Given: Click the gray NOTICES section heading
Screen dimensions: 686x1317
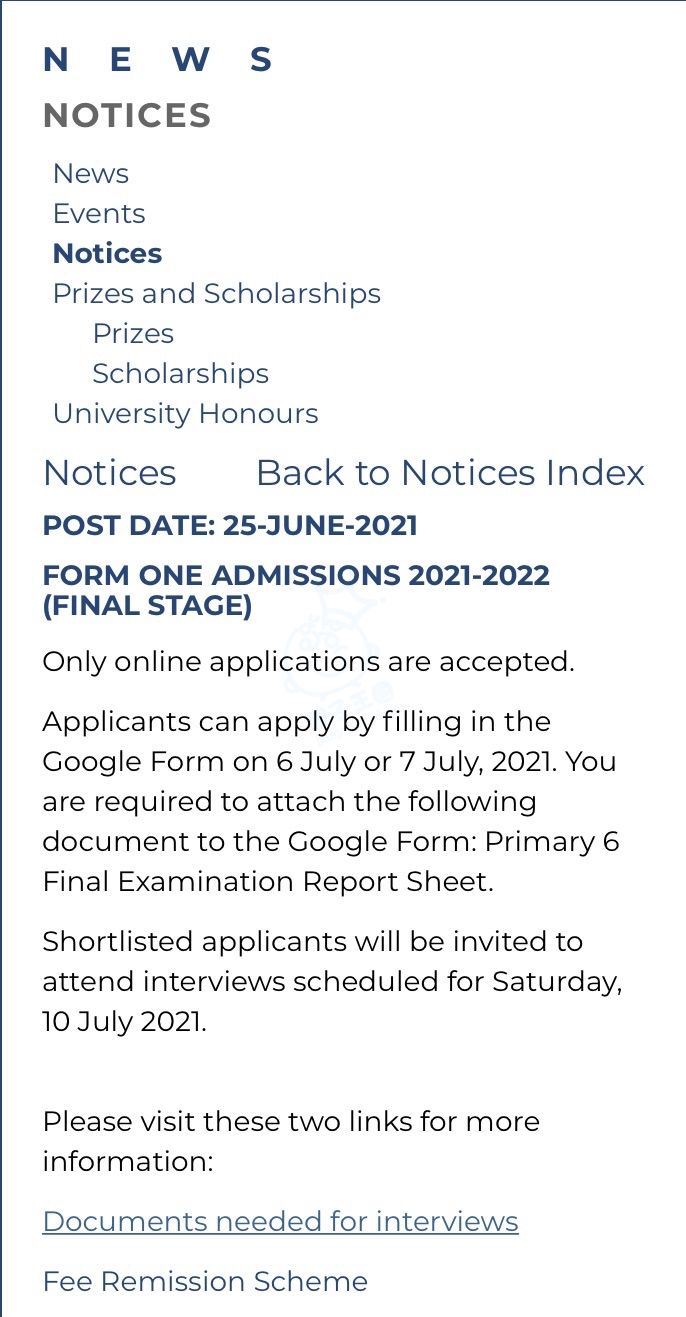Looking at the screenshot, I should [127, 116].
